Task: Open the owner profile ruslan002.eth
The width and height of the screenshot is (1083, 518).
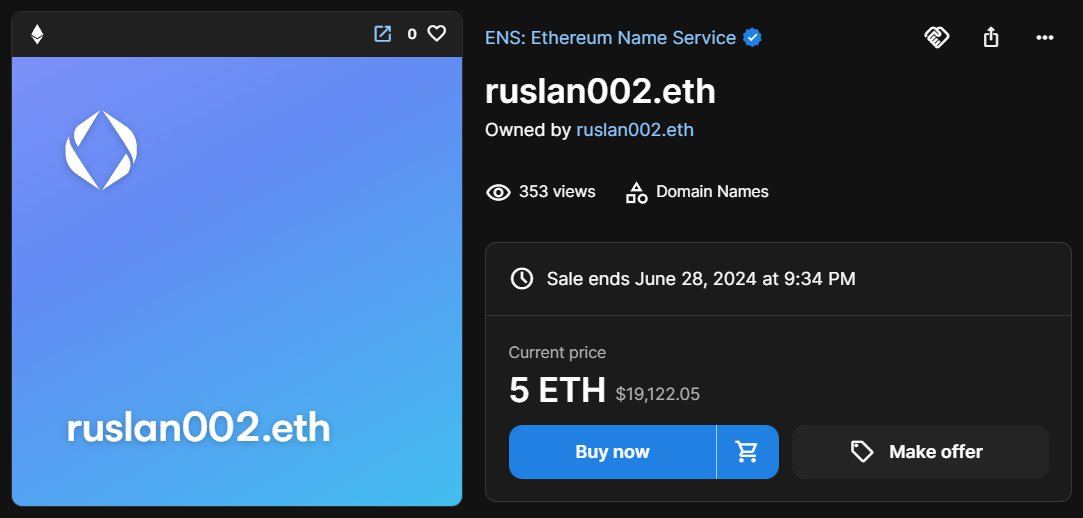Action: [635, 130]
